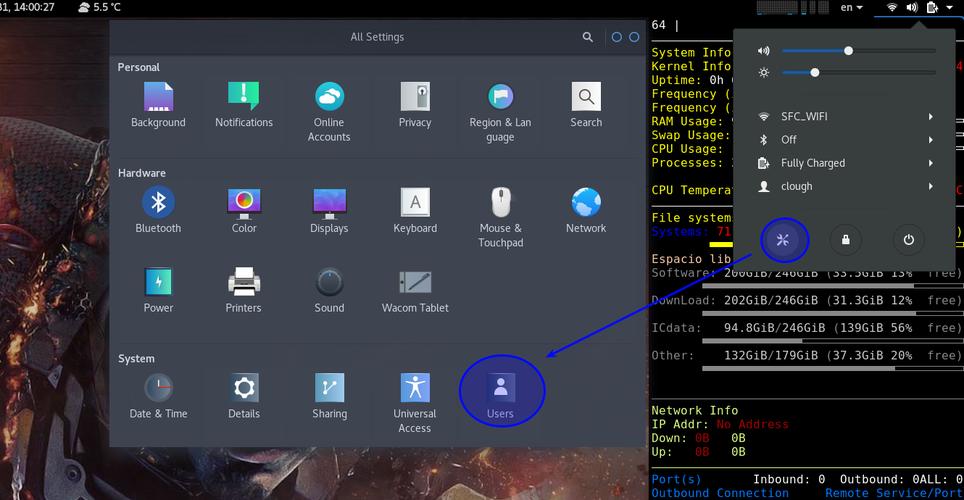
Task: Click the Wi-Fi icon in top bar
Action: (x=892, y=7)
